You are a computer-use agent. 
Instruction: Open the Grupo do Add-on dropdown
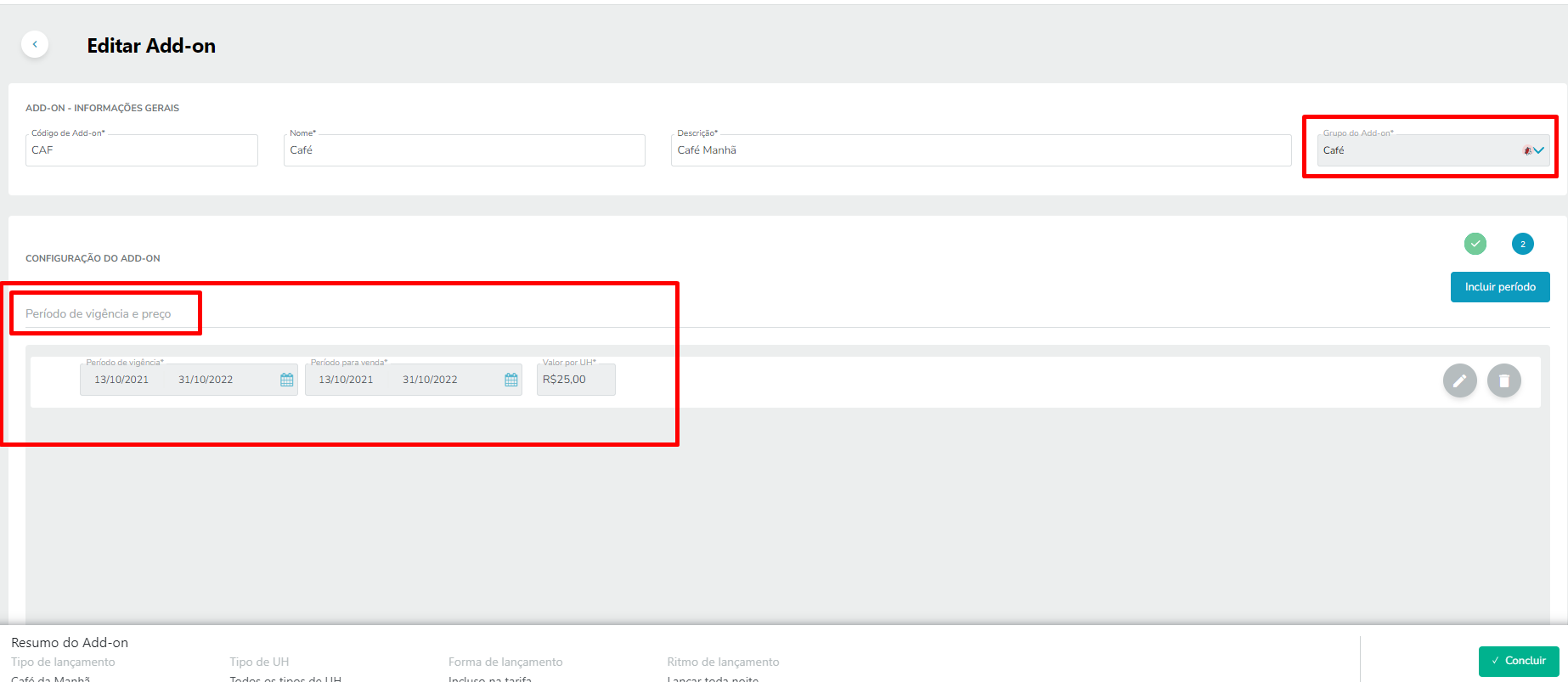[1433, 150]
